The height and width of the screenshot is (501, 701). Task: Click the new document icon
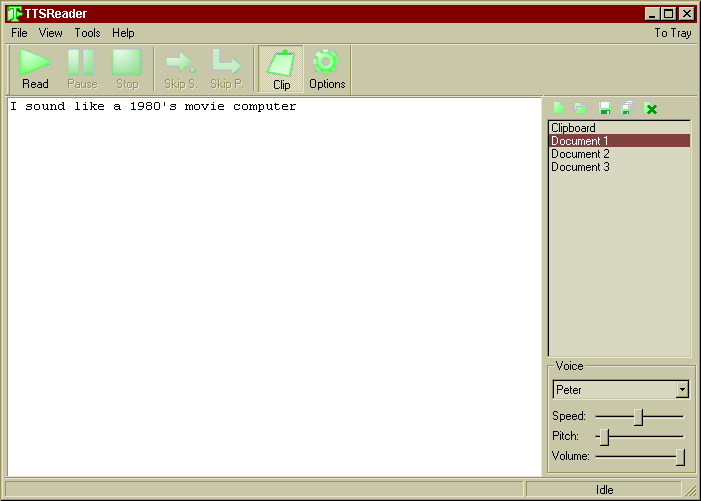(559, 108)
